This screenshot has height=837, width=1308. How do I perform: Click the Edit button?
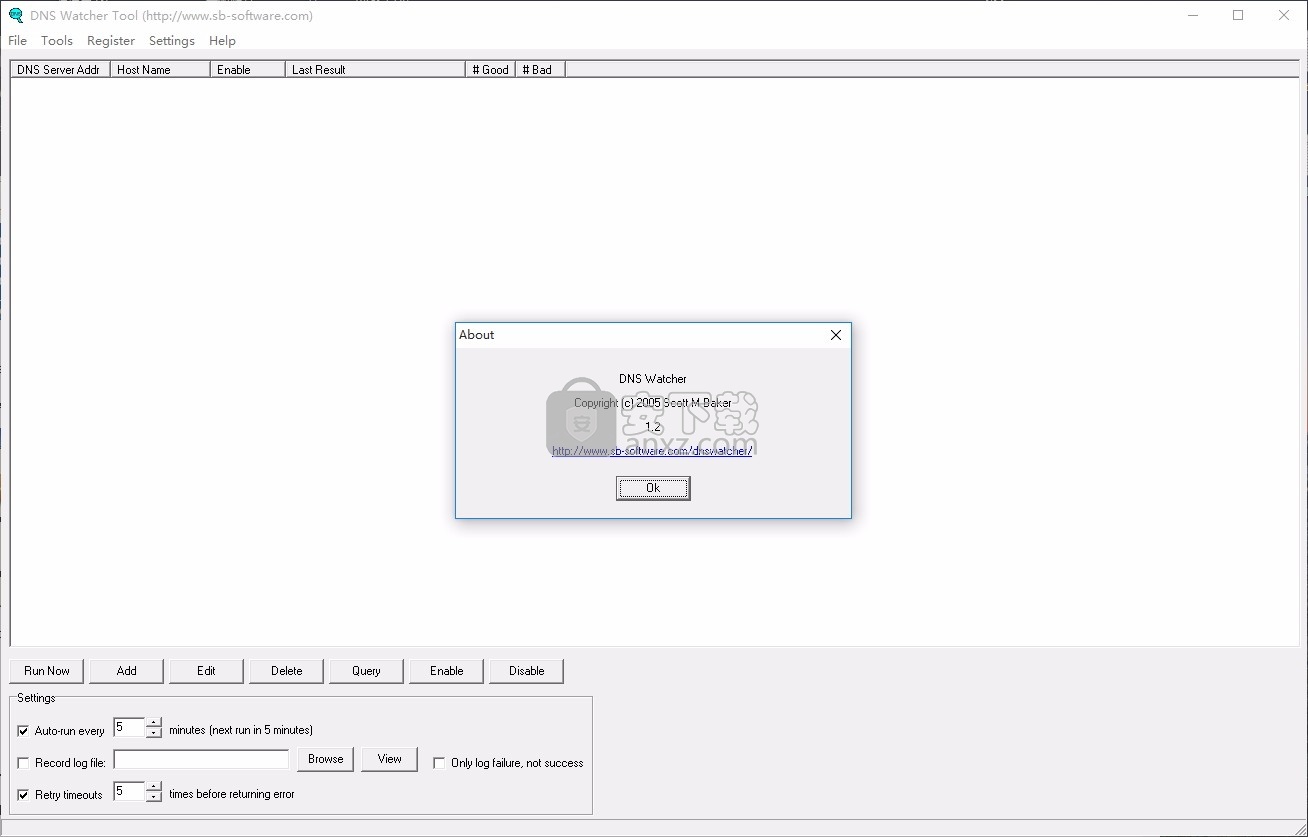207,671
